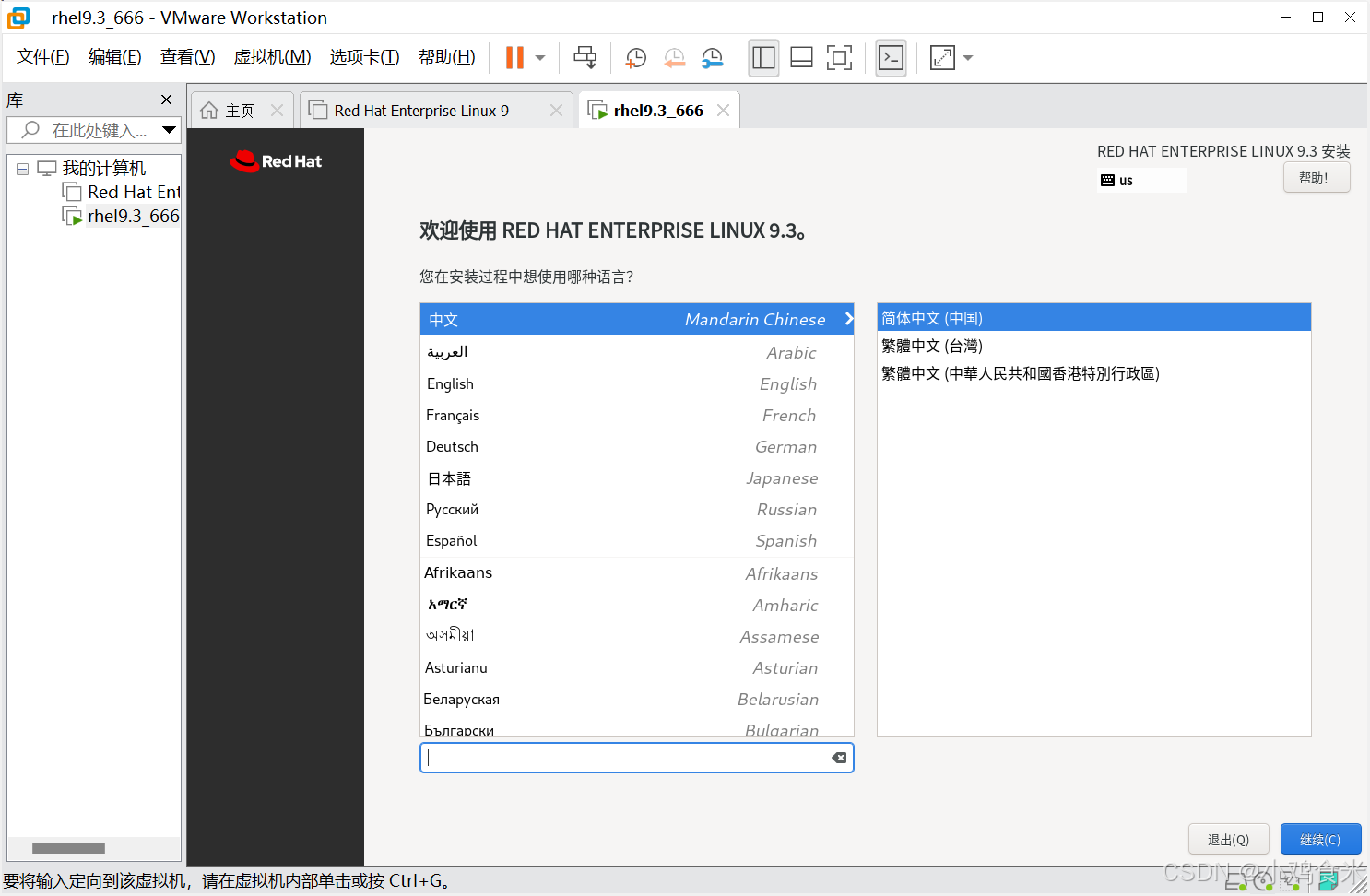Toggle the thumbnail bar view icon
The width and height of the screenshot is (1370, 896).
[801, 57]
